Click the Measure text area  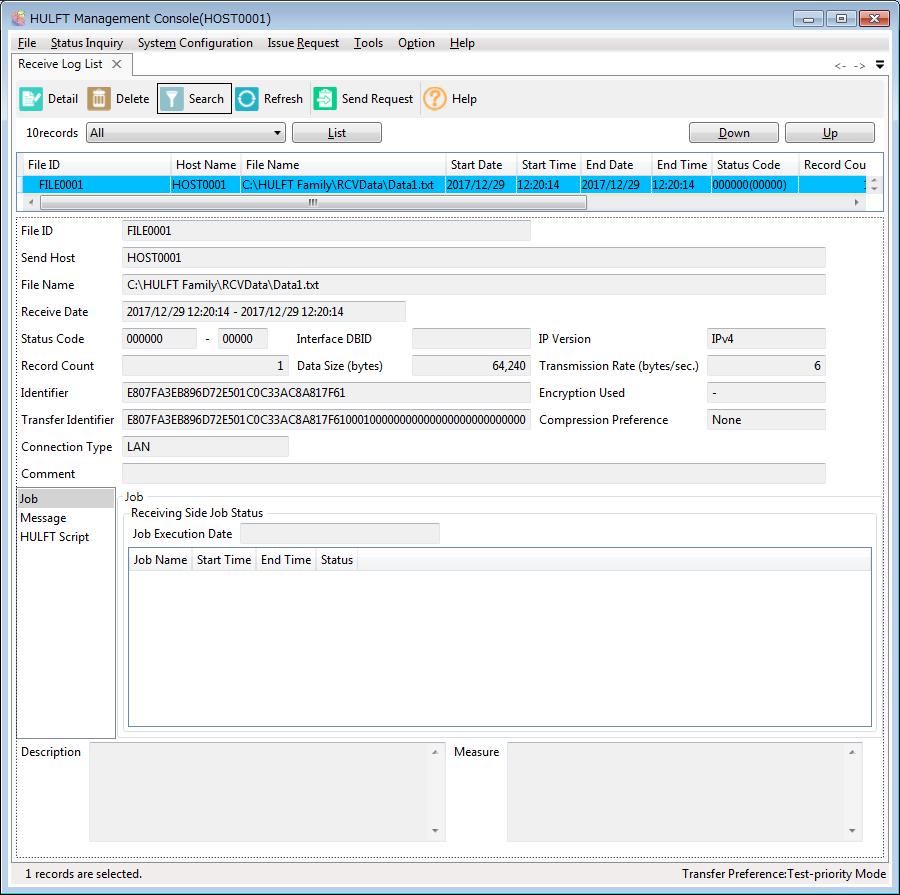coord(684,792)
